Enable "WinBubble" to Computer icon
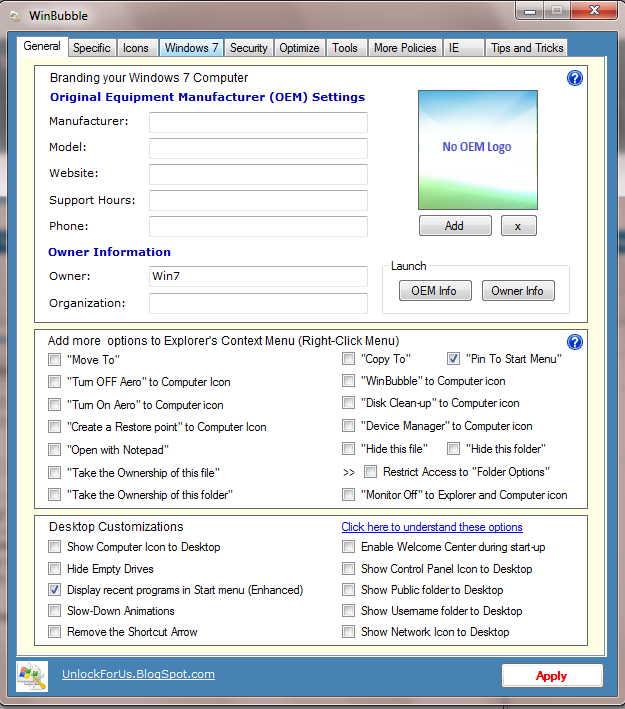 (348, 381)
